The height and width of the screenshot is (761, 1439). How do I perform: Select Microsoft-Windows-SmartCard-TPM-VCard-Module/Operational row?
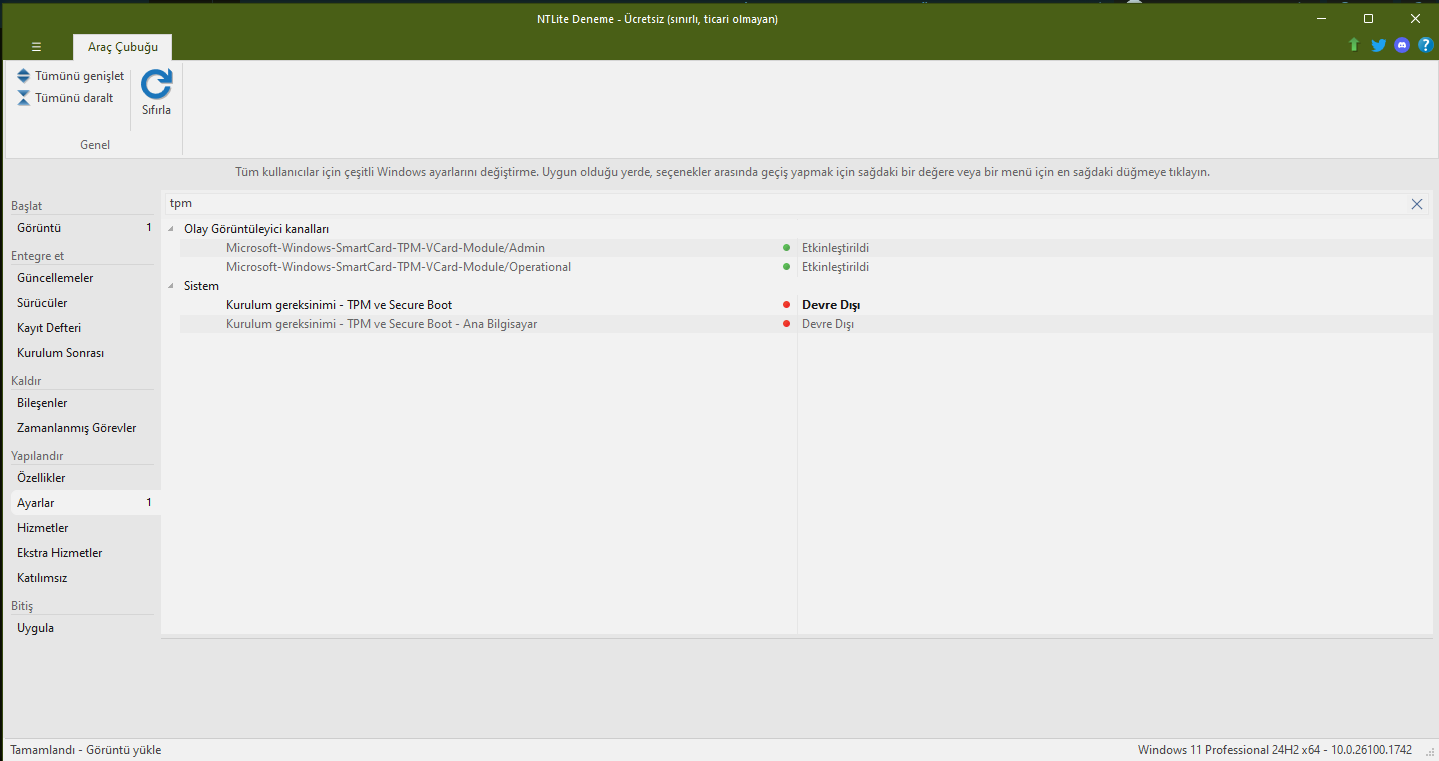click(806, 267)
